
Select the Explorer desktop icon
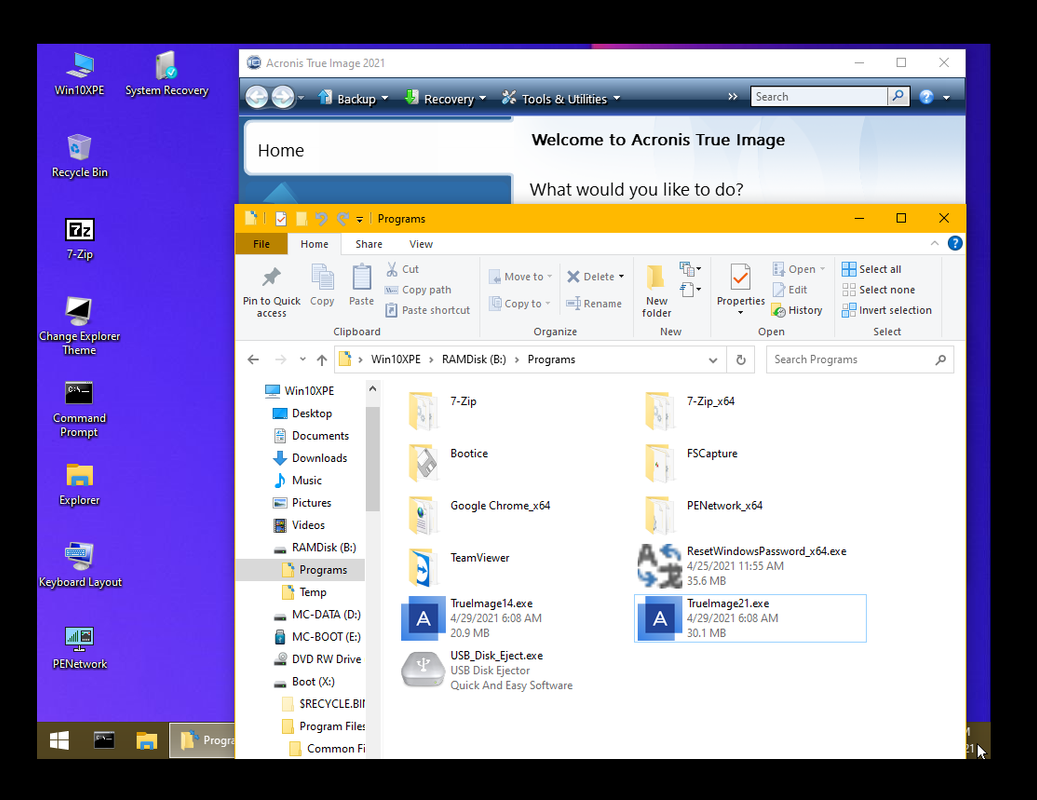click(79, 484)
